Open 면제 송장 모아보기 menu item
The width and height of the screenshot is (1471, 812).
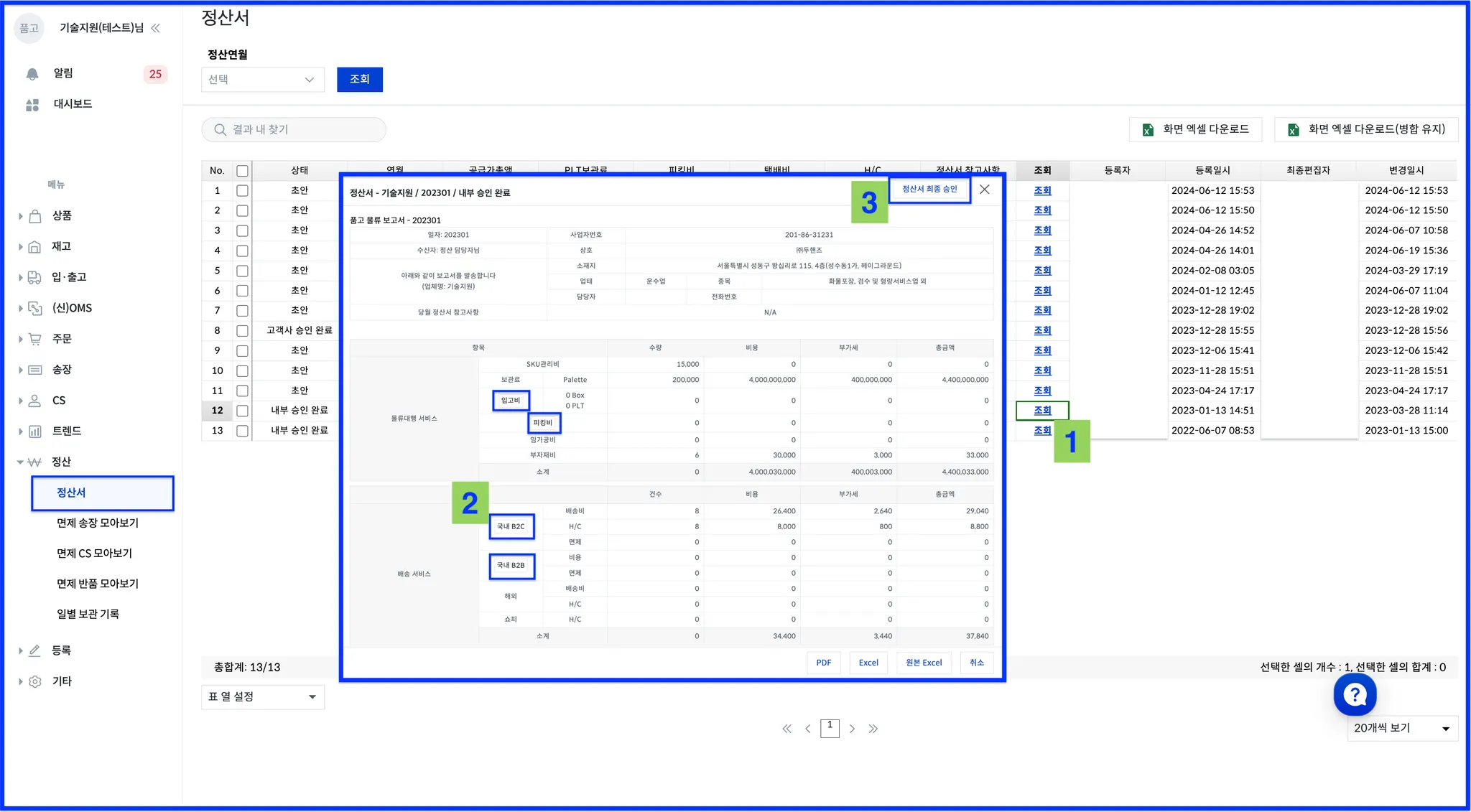98,523
